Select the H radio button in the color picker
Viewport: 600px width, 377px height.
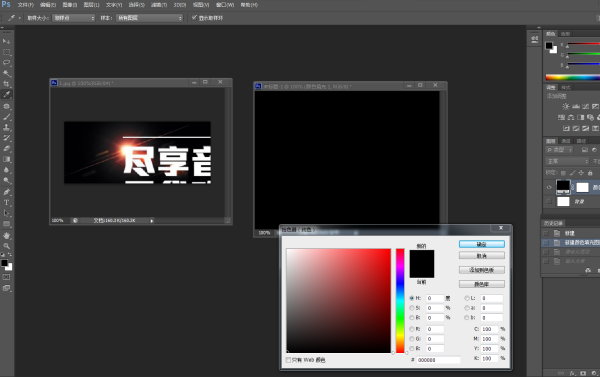(x=412, y=298)
